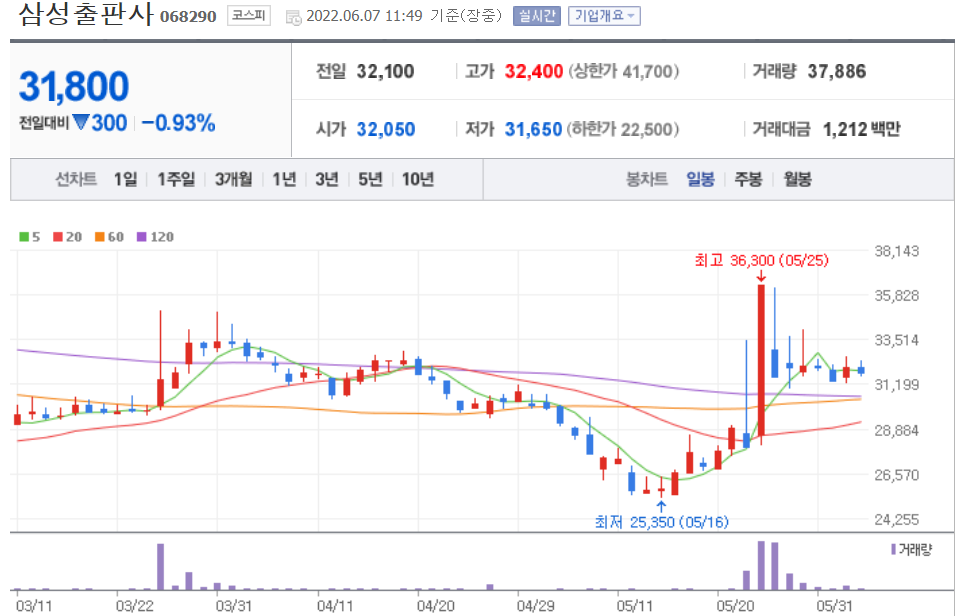The image size is (955, 616).
Task: Click the 상한가 41,700 text
Action: pos(624,71)
